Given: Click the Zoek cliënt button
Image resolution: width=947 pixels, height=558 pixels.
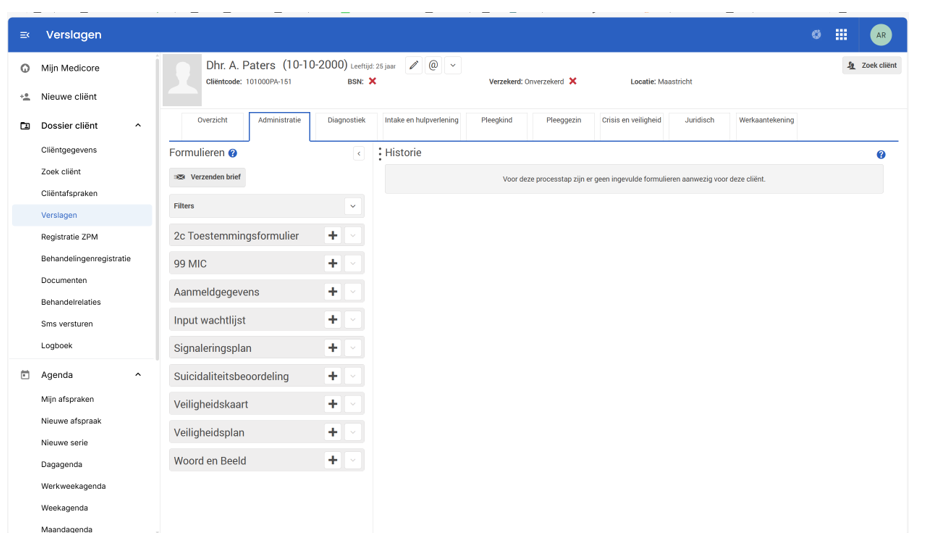Looking at the screenshot, I should (871, 65).
